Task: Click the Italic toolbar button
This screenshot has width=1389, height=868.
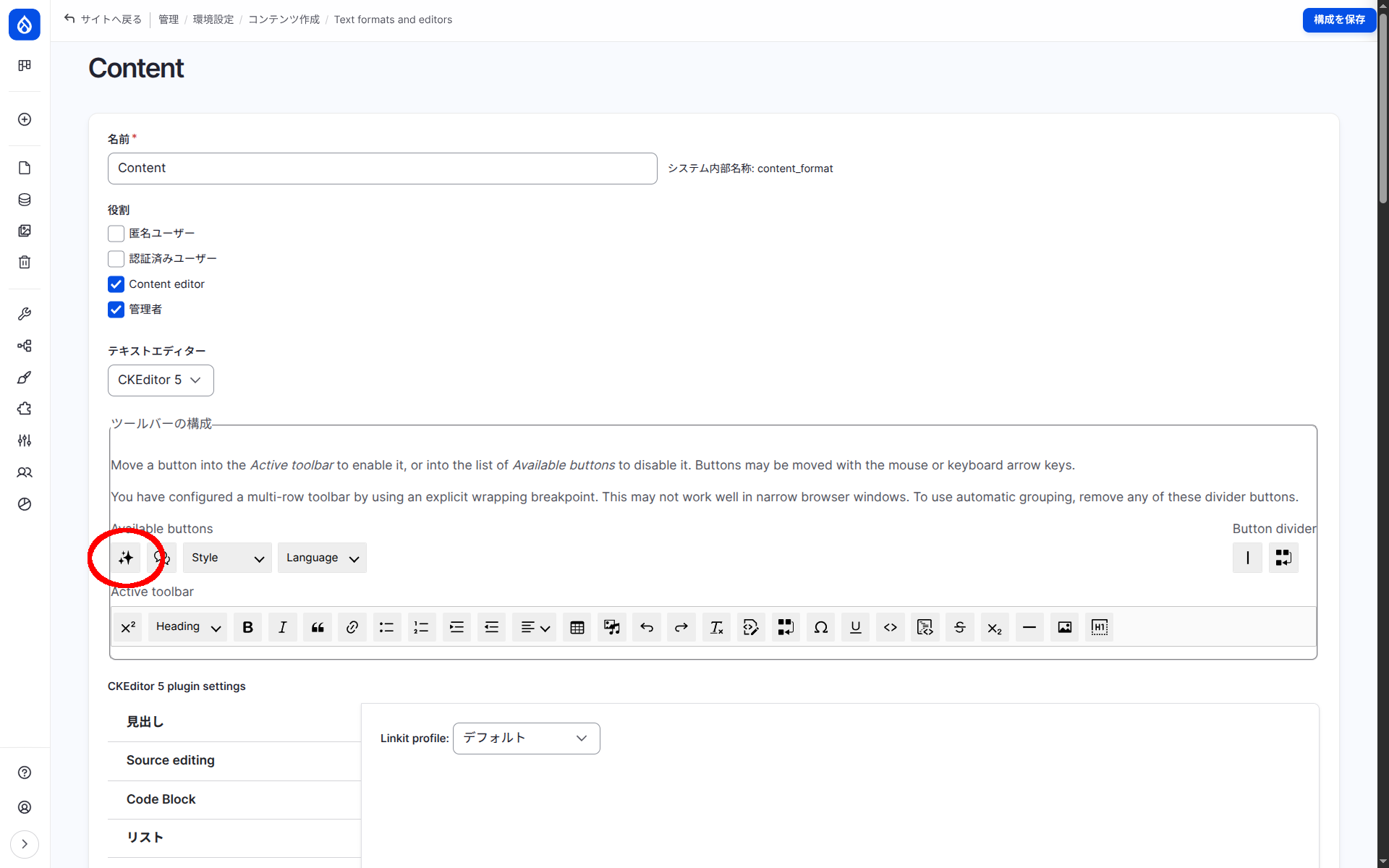Action: [x=282, y=627]
